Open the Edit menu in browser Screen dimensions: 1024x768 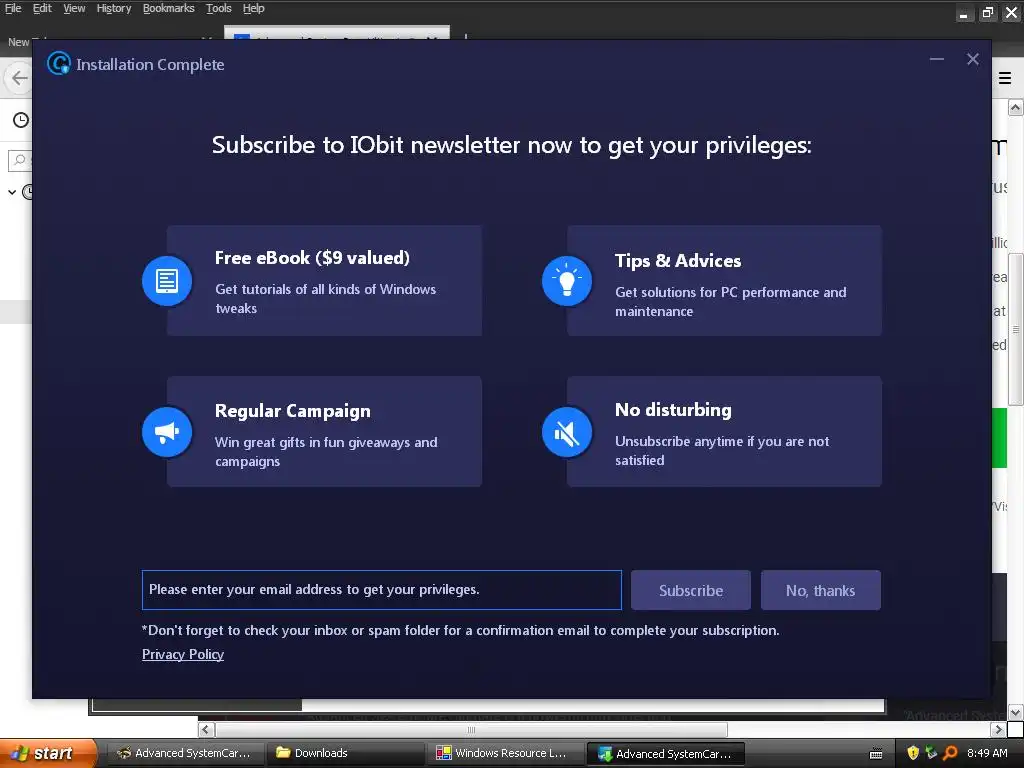coord(42,8)
